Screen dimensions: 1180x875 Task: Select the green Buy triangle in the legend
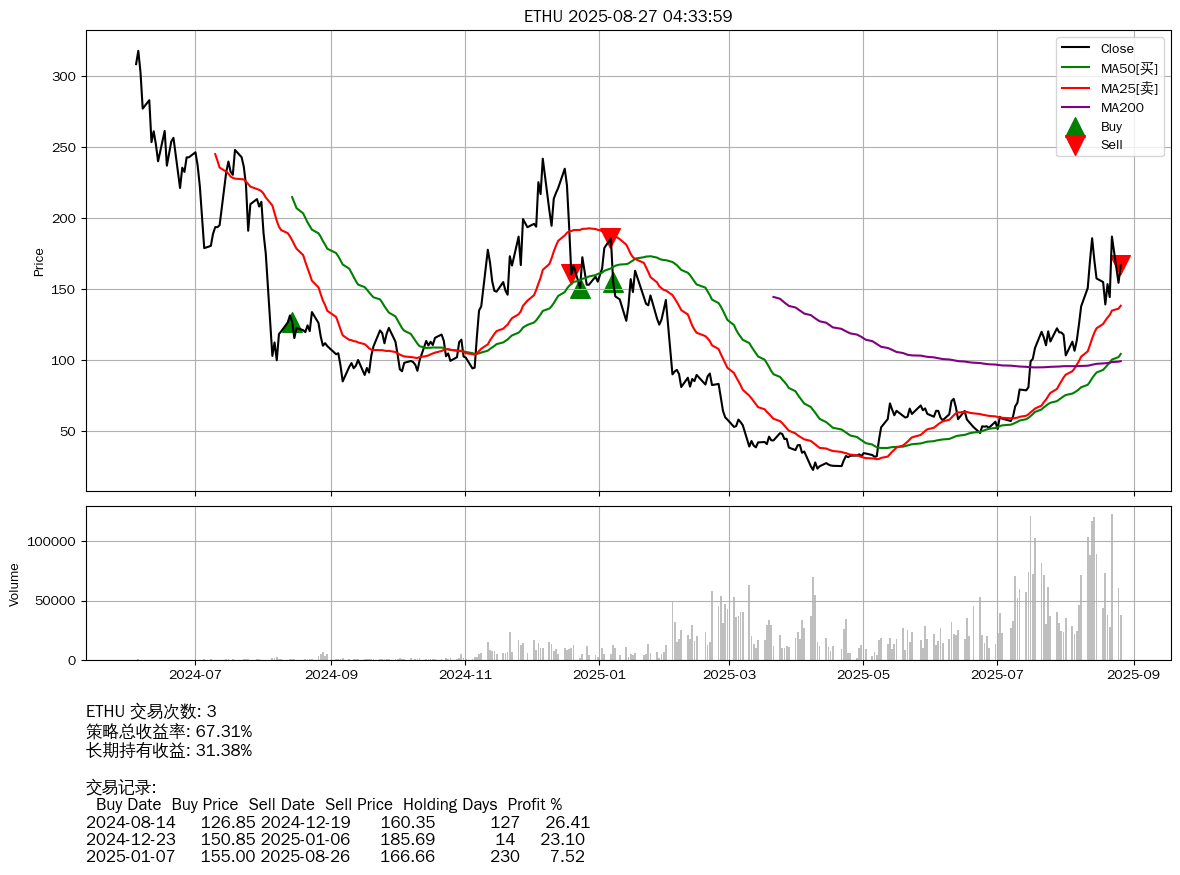pyautogui.click(x=1075, y=126)
